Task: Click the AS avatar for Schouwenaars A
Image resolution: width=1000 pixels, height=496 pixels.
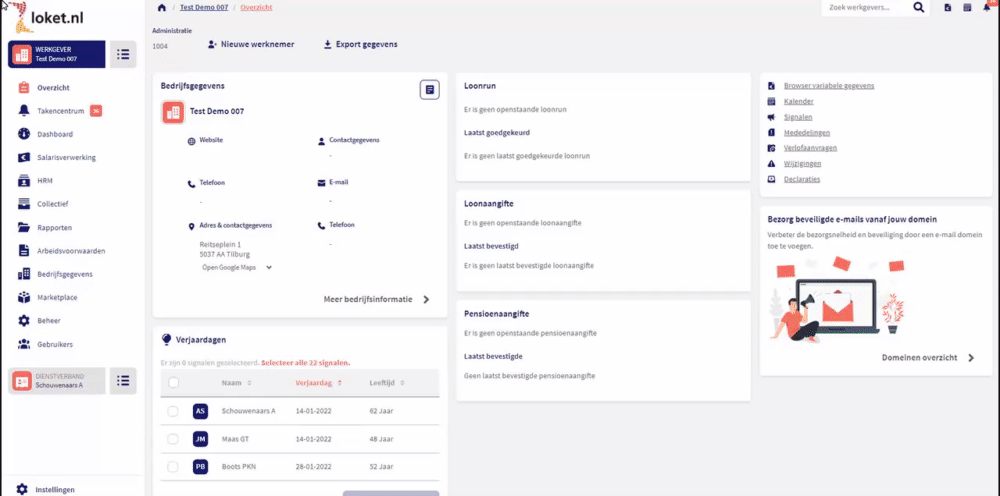Action: pos(200,411)
